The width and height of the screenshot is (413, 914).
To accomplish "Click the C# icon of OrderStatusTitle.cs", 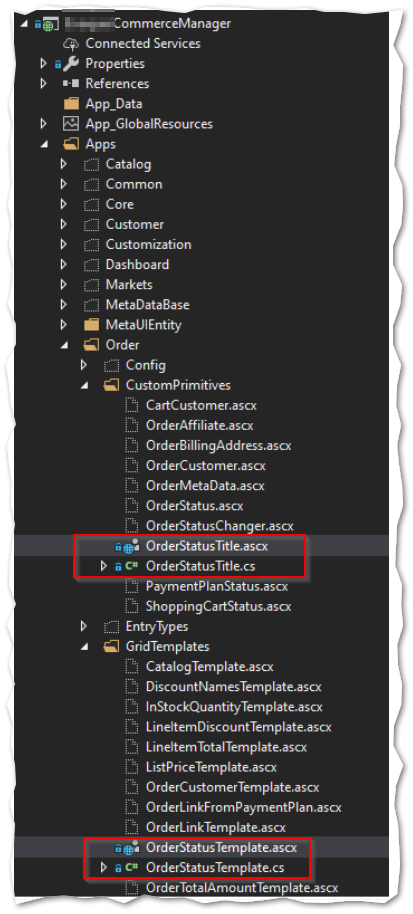I will coord(131,566).
